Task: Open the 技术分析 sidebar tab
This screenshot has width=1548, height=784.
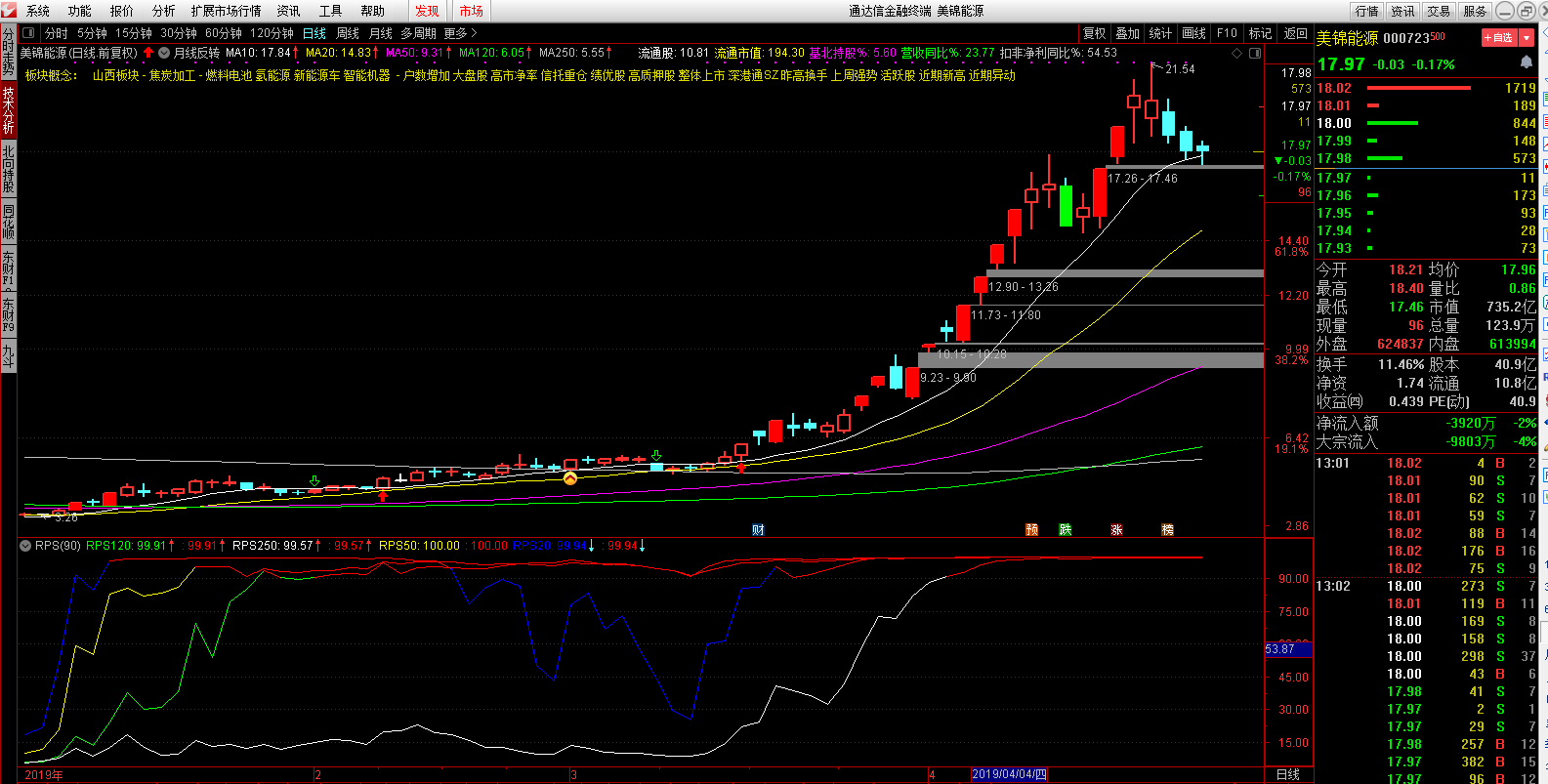Action: 8,110
